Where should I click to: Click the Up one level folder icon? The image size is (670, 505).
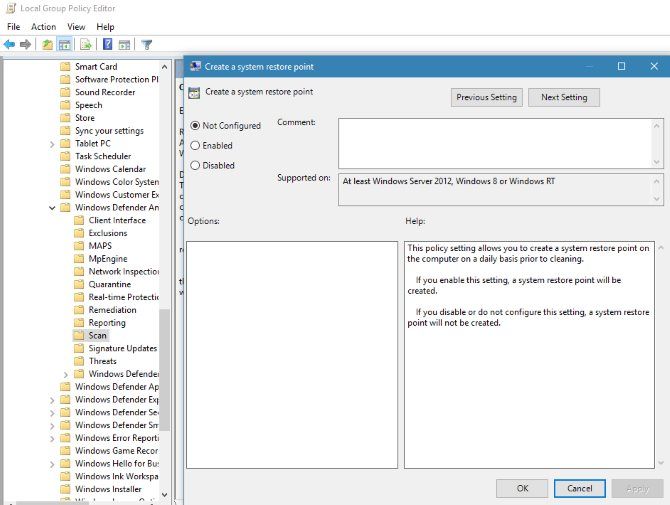[47, 44]
